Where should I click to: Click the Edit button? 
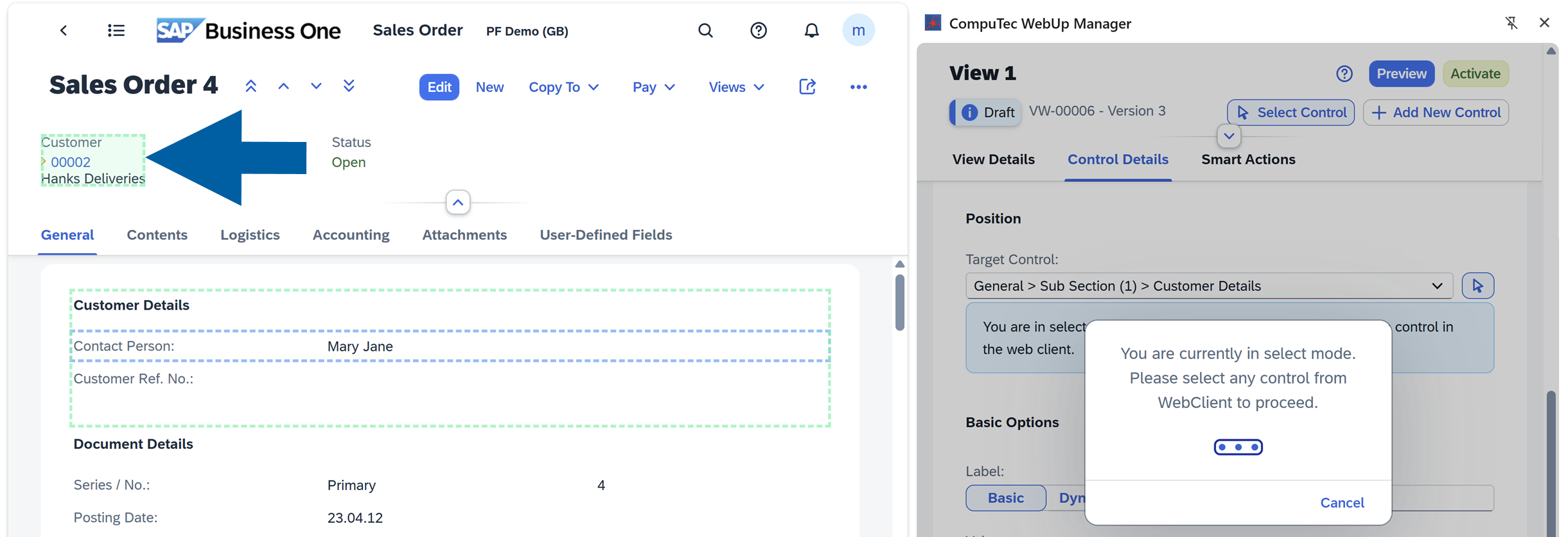coord(439,87)
